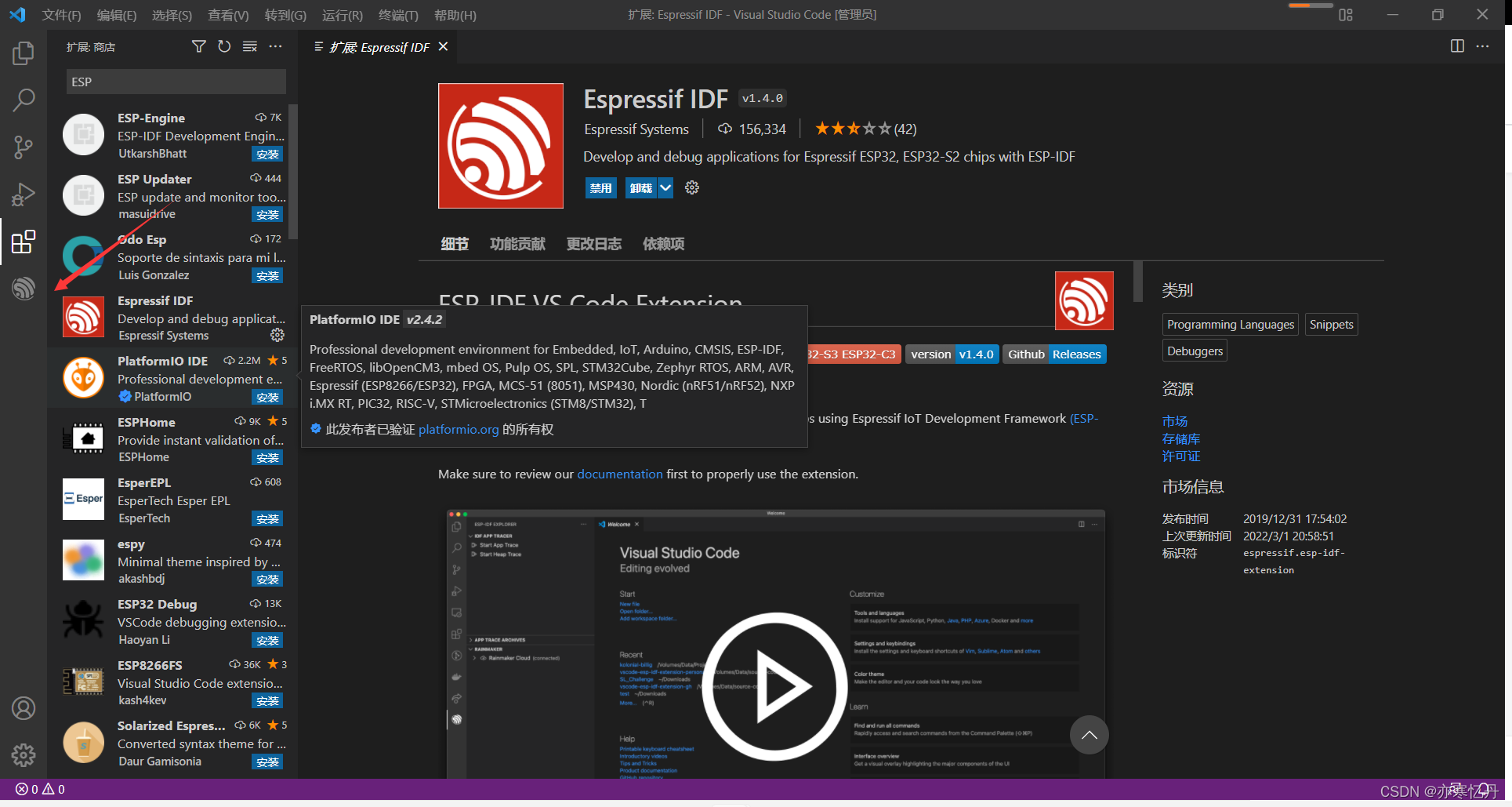This screenshot has width=1512, height=807.
Task: Disable the Espressif IDF extension
Action: point(600,188)
